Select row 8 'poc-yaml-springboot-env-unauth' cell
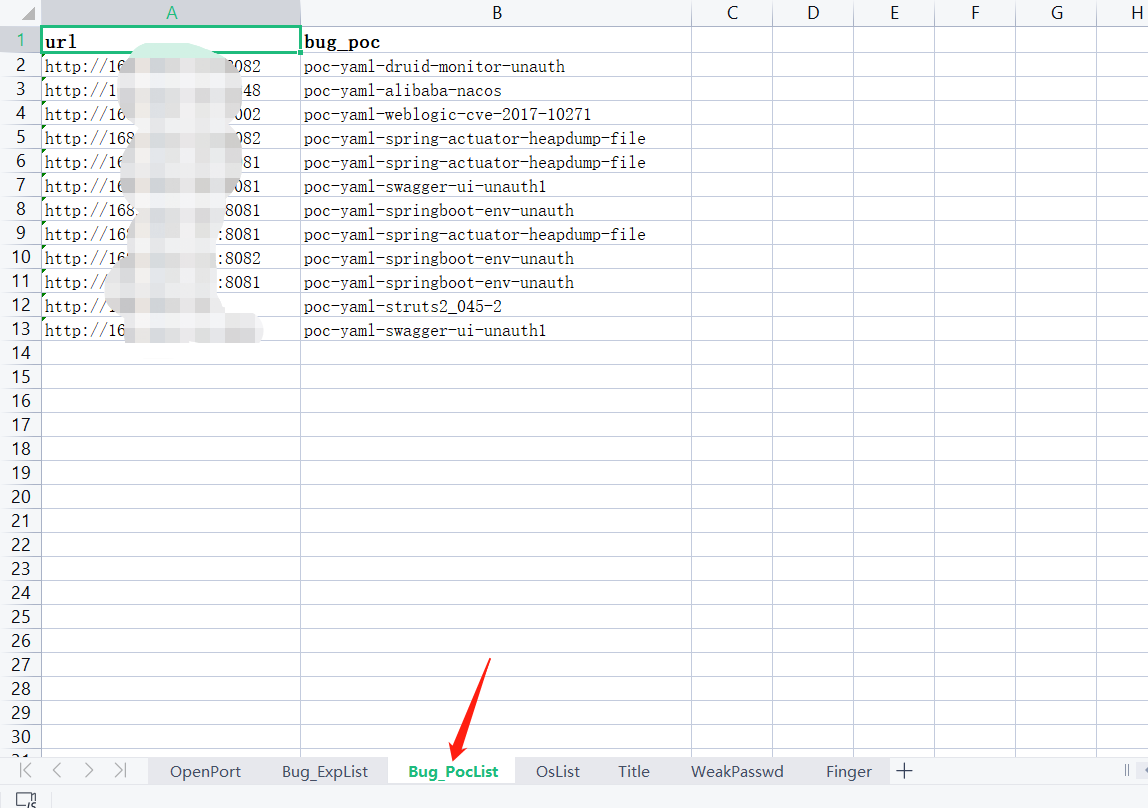 (496, 210)
